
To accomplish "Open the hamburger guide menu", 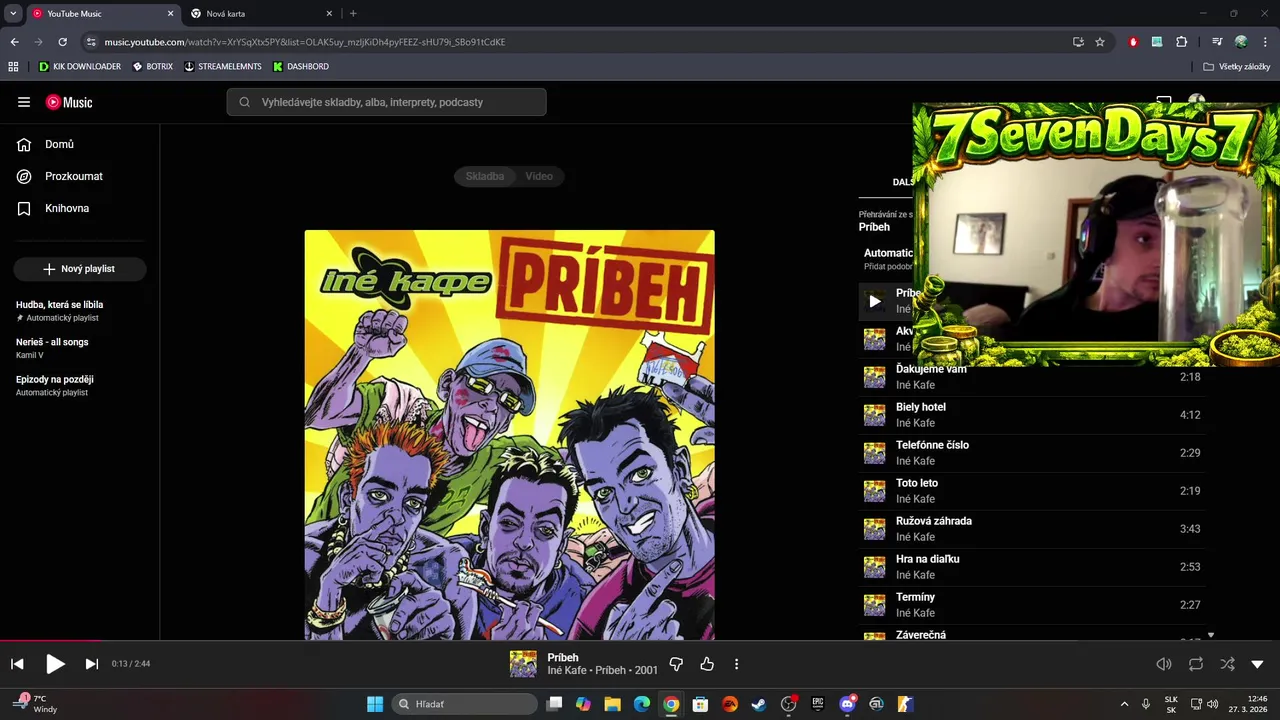I will [x=24, y=102].
